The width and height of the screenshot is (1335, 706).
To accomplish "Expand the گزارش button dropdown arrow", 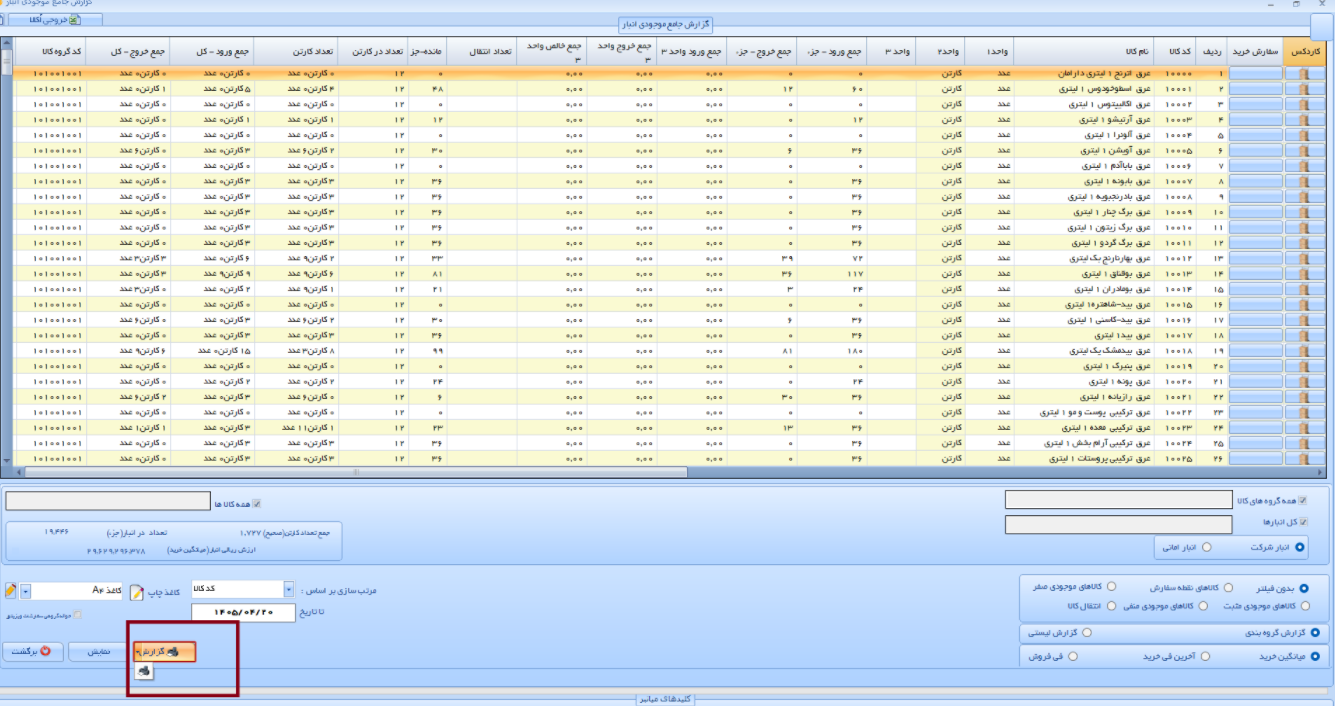I will pos(140,652).
